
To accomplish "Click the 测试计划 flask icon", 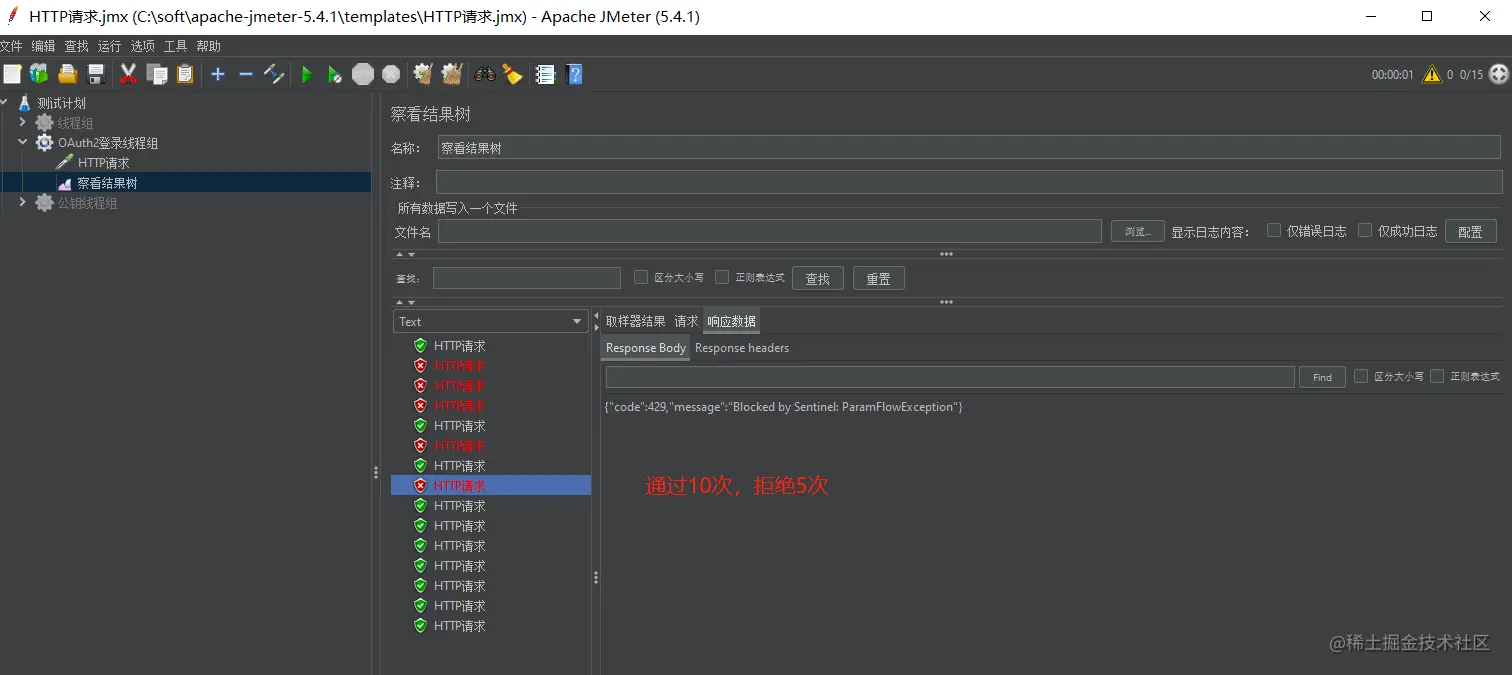I will tap(25, 103).
